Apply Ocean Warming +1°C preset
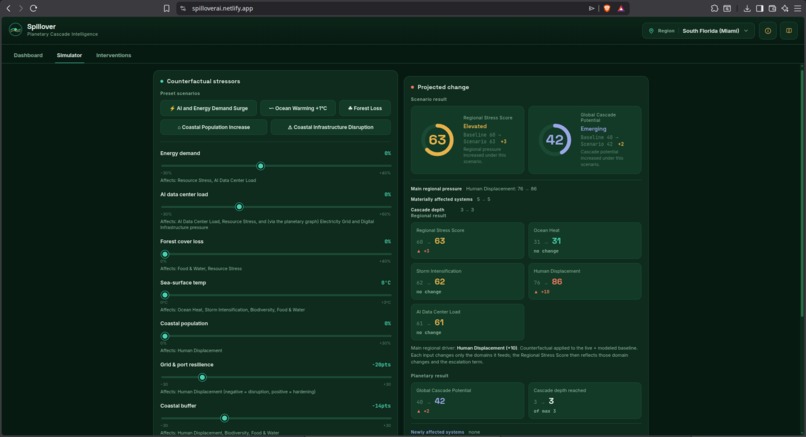 coord(298,108)
